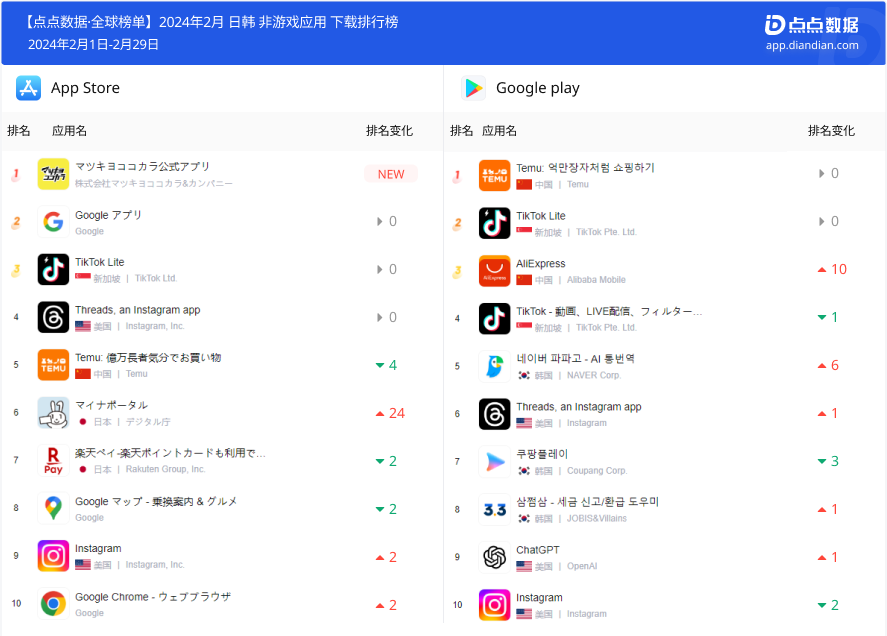This screenshot has width=887, height=636.
Task: Open Google マップ app title
Action: (156, 501)
